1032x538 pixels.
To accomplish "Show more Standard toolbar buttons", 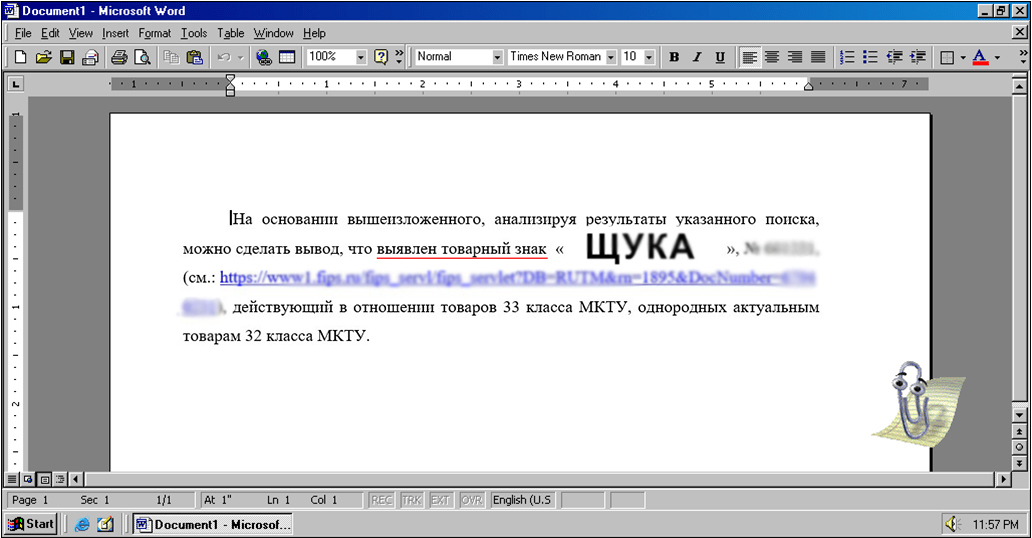I will pos(399,57).
